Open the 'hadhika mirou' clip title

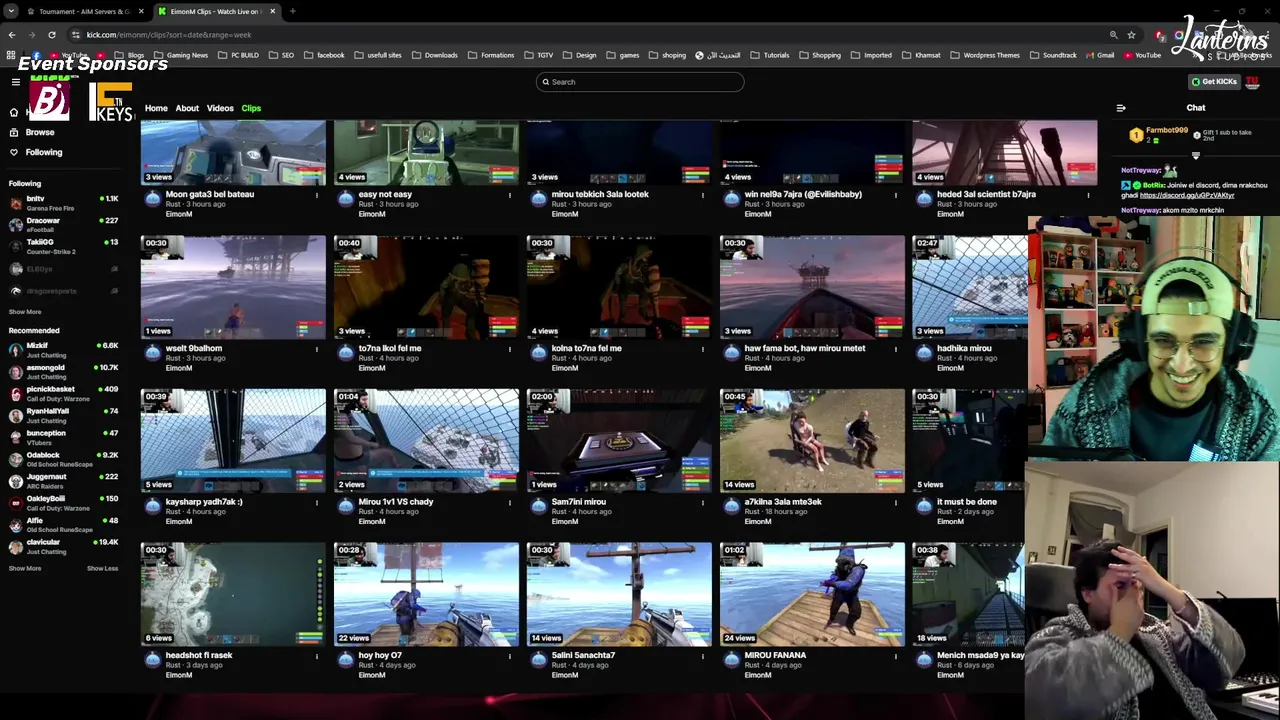pos(964,348)
